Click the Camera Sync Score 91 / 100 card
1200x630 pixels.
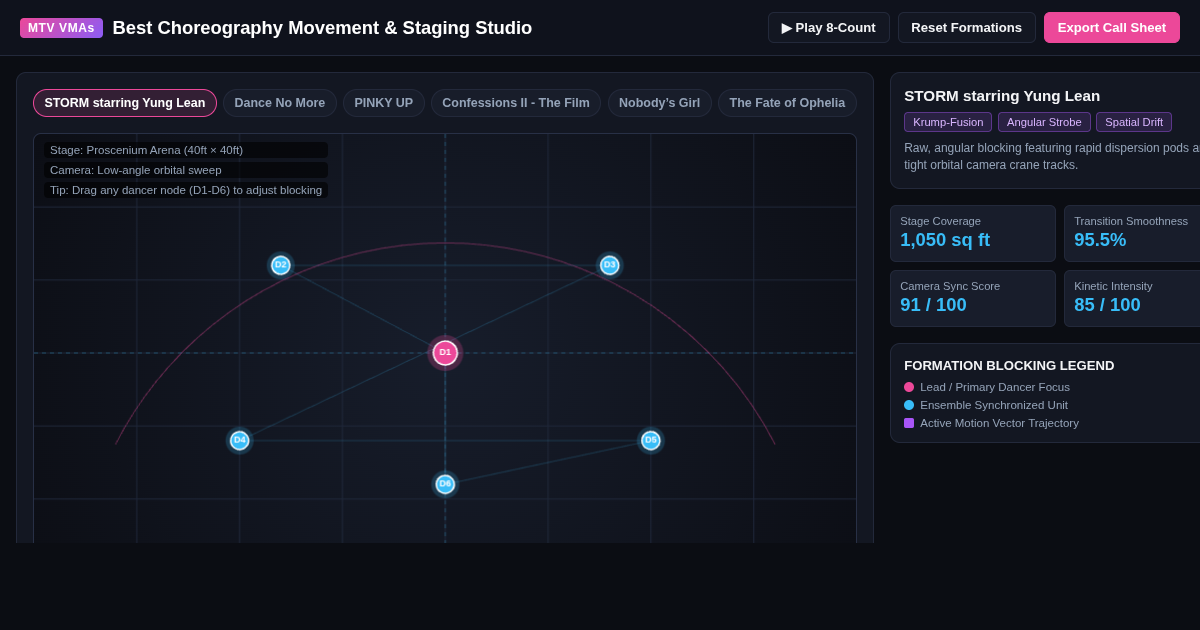(973, 298)
